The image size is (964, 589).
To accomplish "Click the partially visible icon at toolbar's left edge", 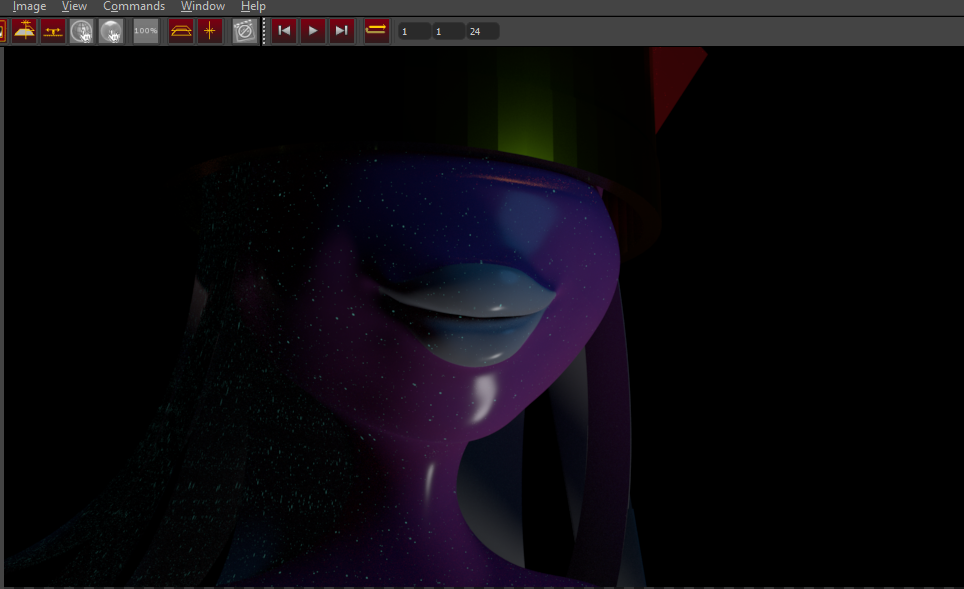I will point(3,31).
